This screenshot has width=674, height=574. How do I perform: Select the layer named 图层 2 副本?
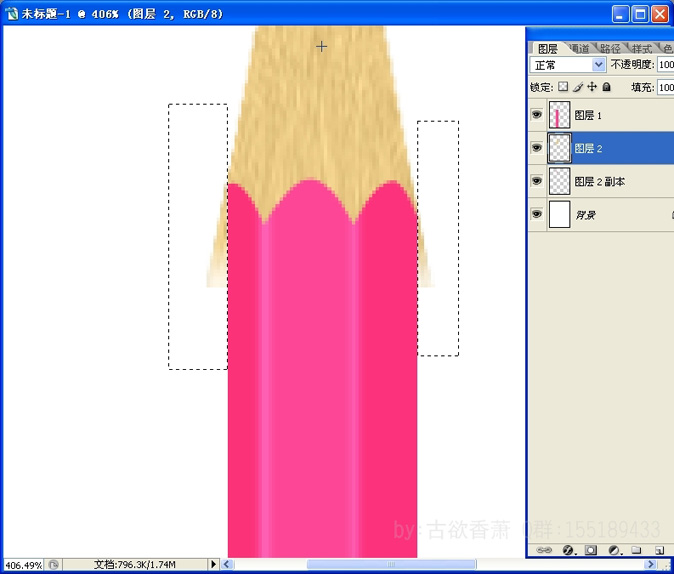pyautogui.click(x=601, y=181)
